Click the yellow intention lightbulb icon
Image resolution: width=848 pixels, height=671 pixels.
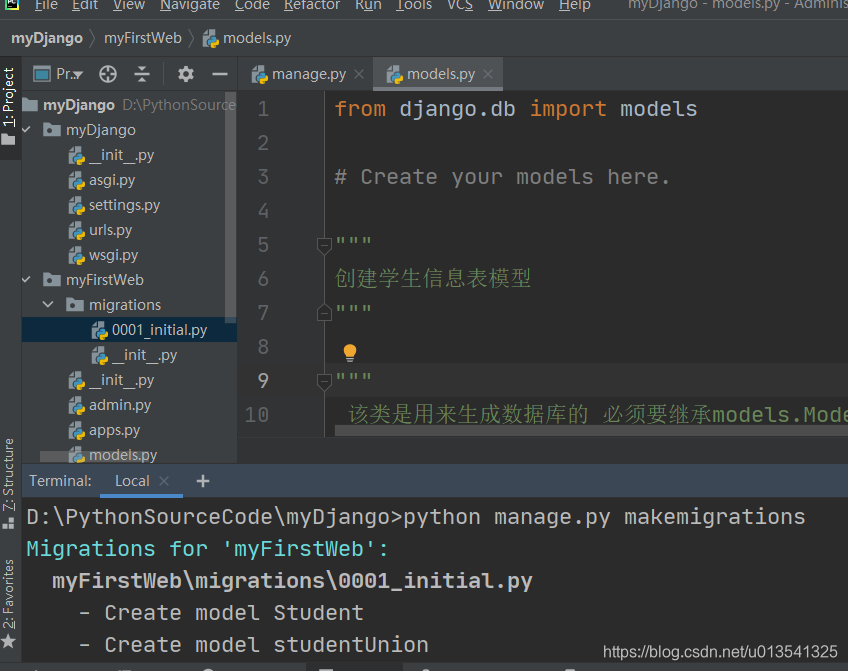pyautogui.click(x=350, y=353)
